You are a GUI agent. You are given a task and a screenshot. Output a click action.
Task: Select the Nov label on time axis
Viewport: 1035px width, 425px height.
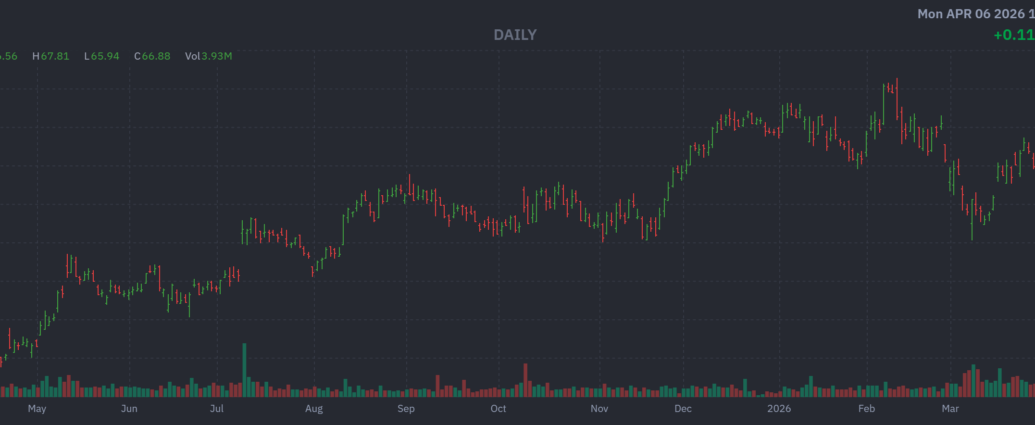coord(599,409)
